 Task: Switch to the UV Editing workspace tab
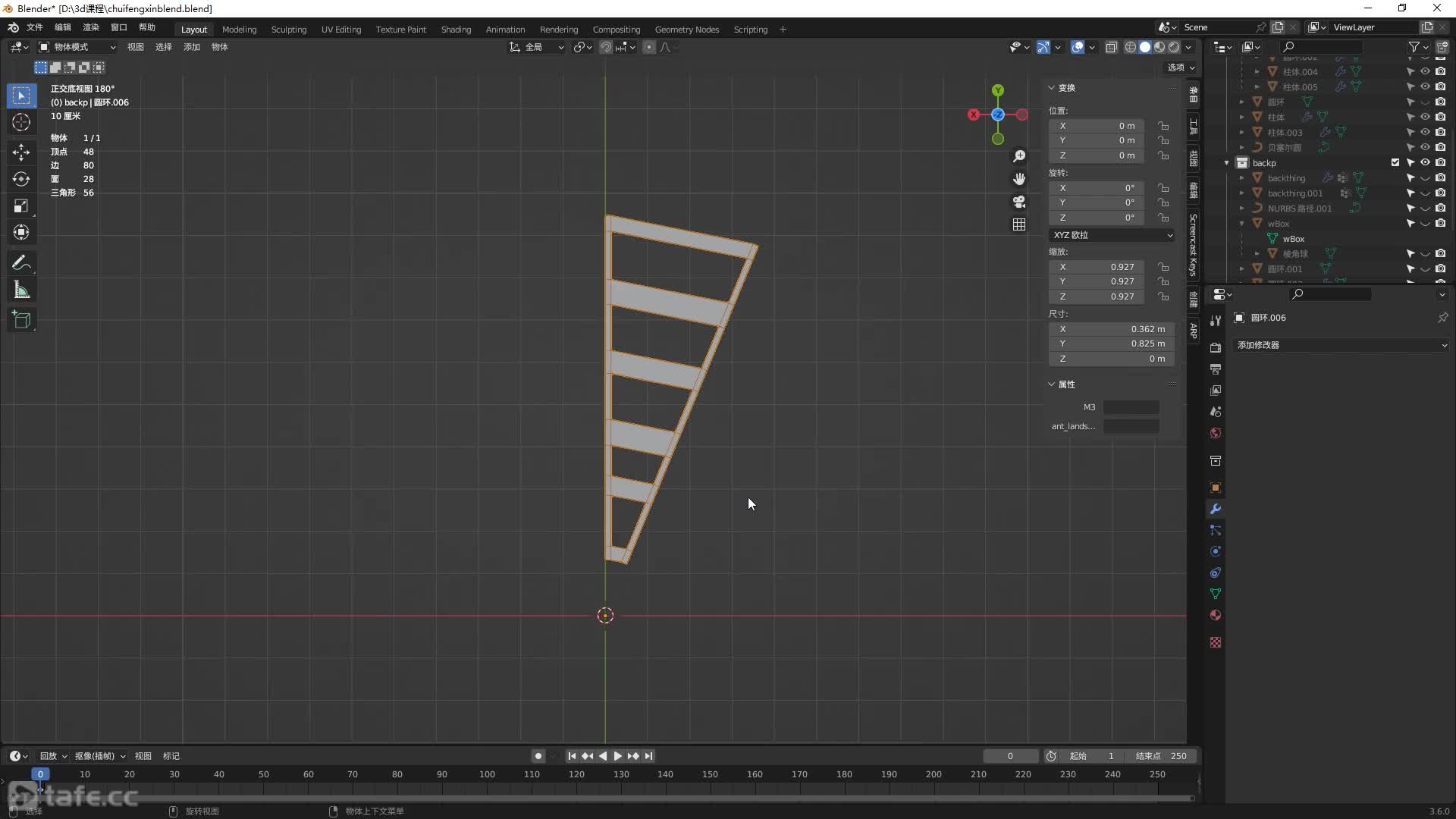pos(341,30)
